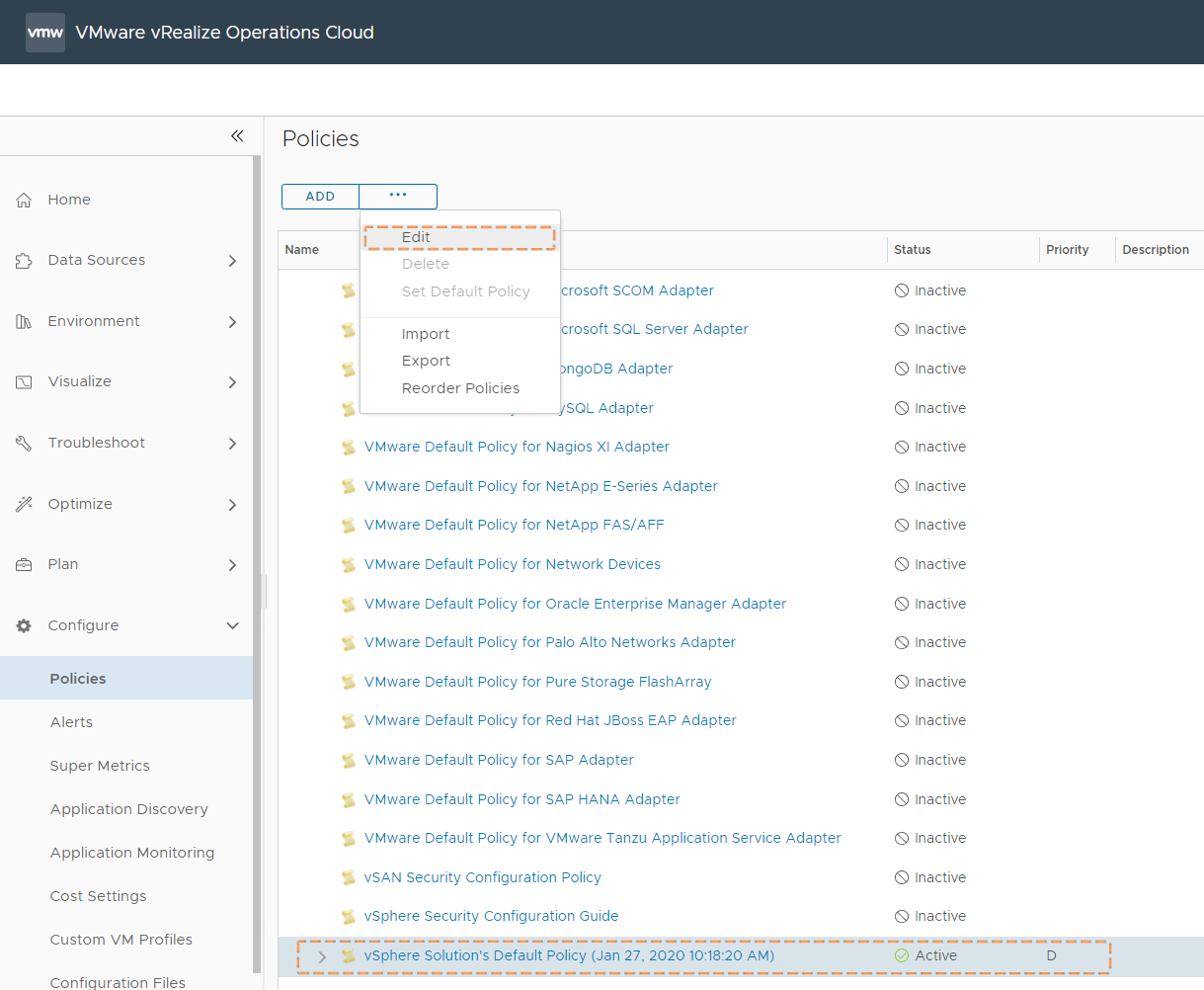Viewport: 1204px width, 990px height.
Task: Open Configuration Files in sidebar
Action: coord(118,982)
